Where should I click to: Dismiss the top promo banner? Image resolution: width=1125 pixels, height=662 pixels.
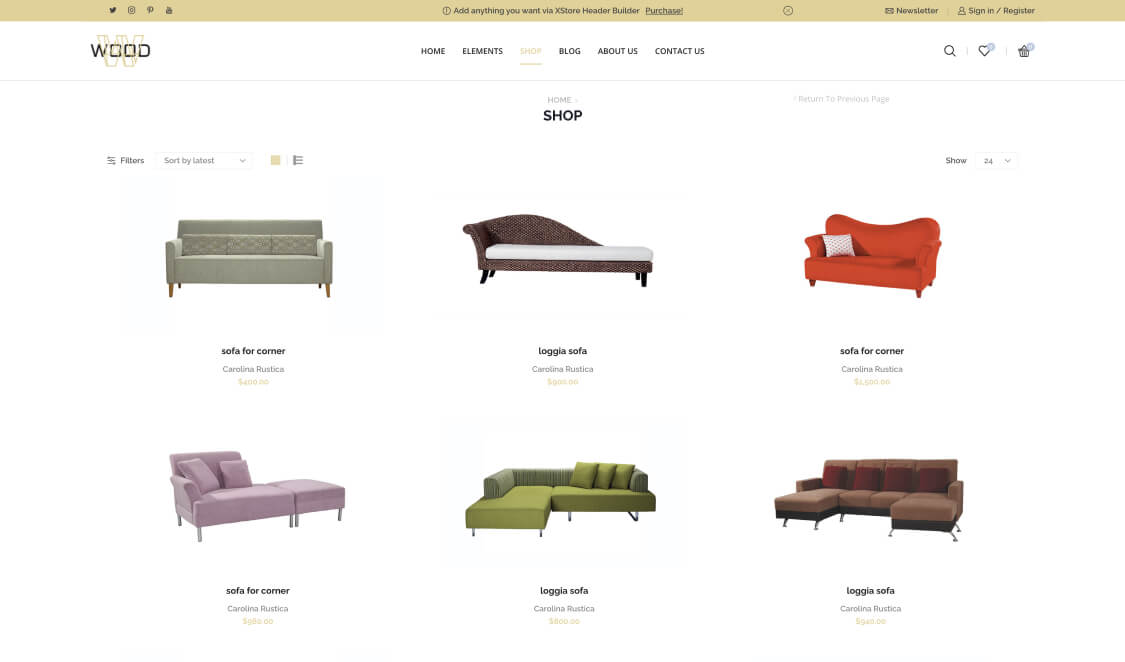(x=788, y=11)
